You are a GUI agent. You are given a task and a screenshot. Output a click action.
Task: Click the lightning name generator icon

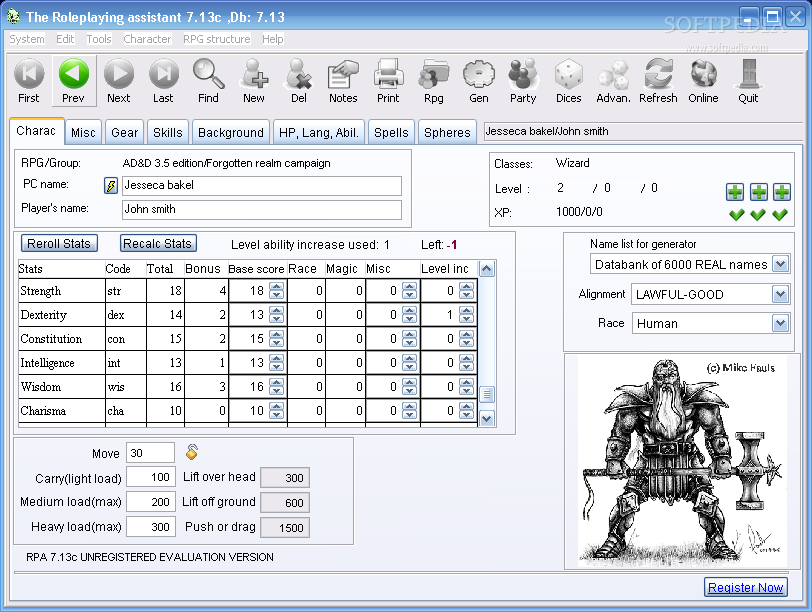[x=111, y=185]
